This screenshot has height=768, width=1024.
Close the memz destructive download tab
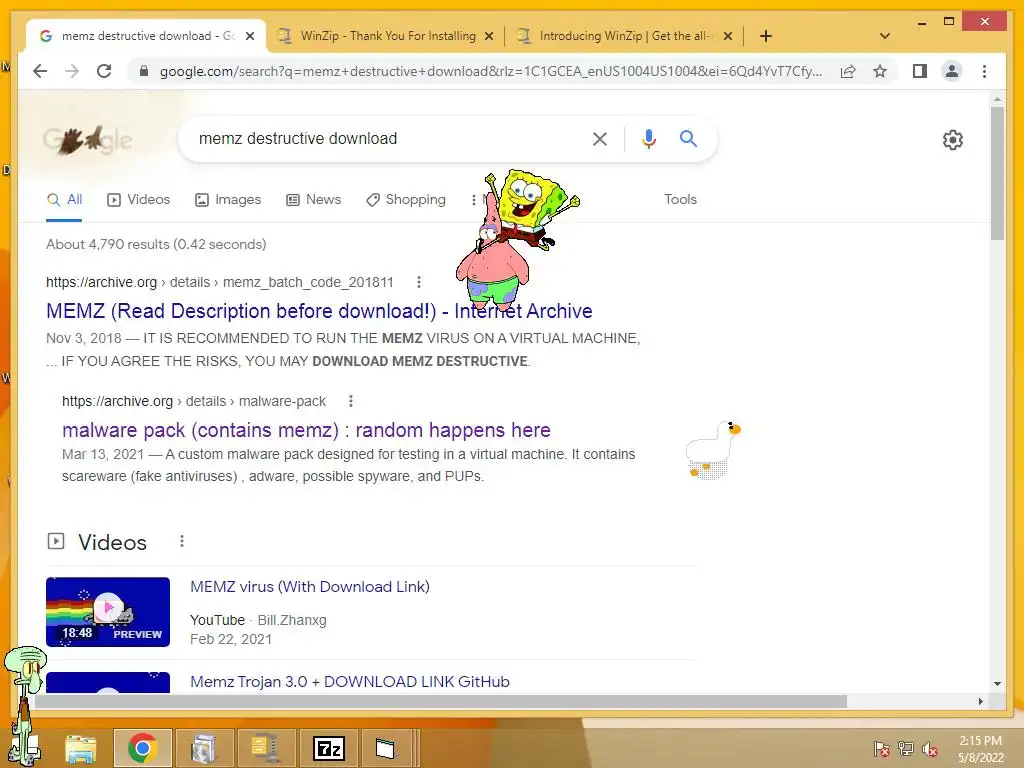pyautogui.click(x=249, y=36)
